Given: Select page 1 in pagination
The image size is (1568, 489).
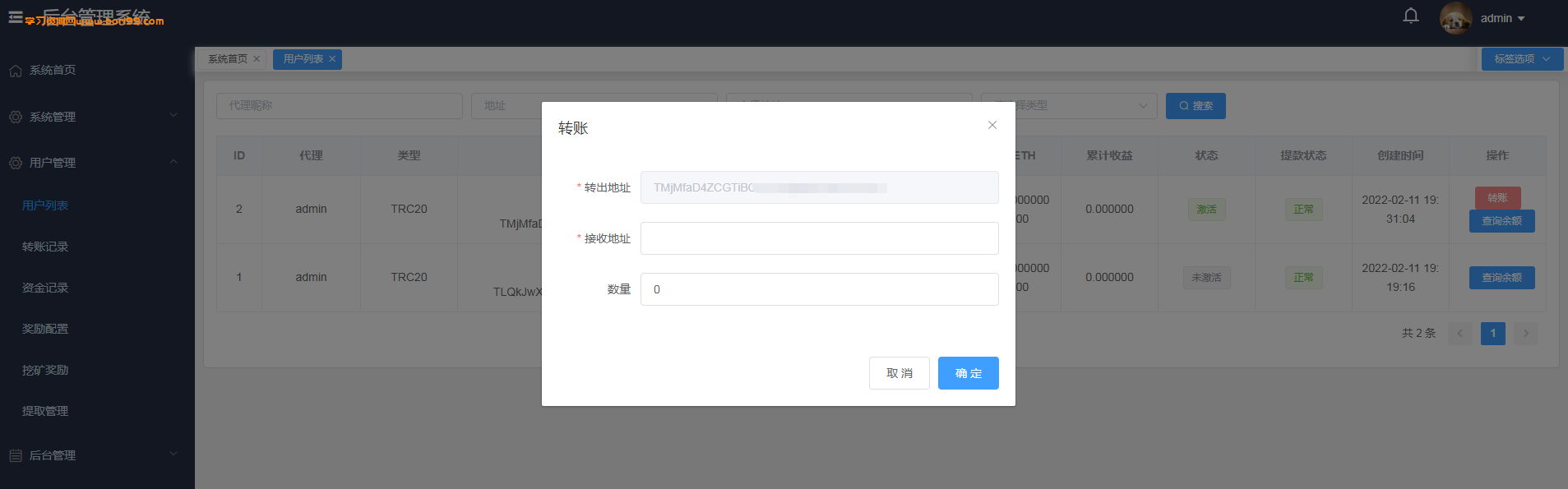Looking at the screenshot, I should coord(1493,333).
